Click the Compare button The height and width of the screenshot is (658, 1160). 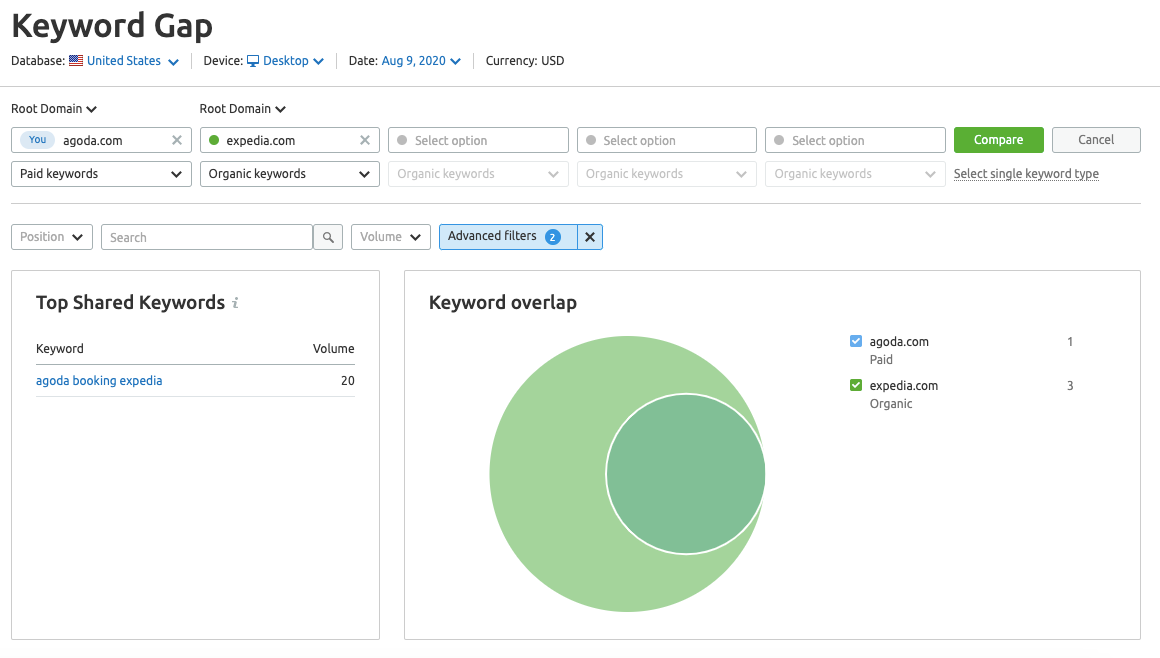tap(999, 140)
